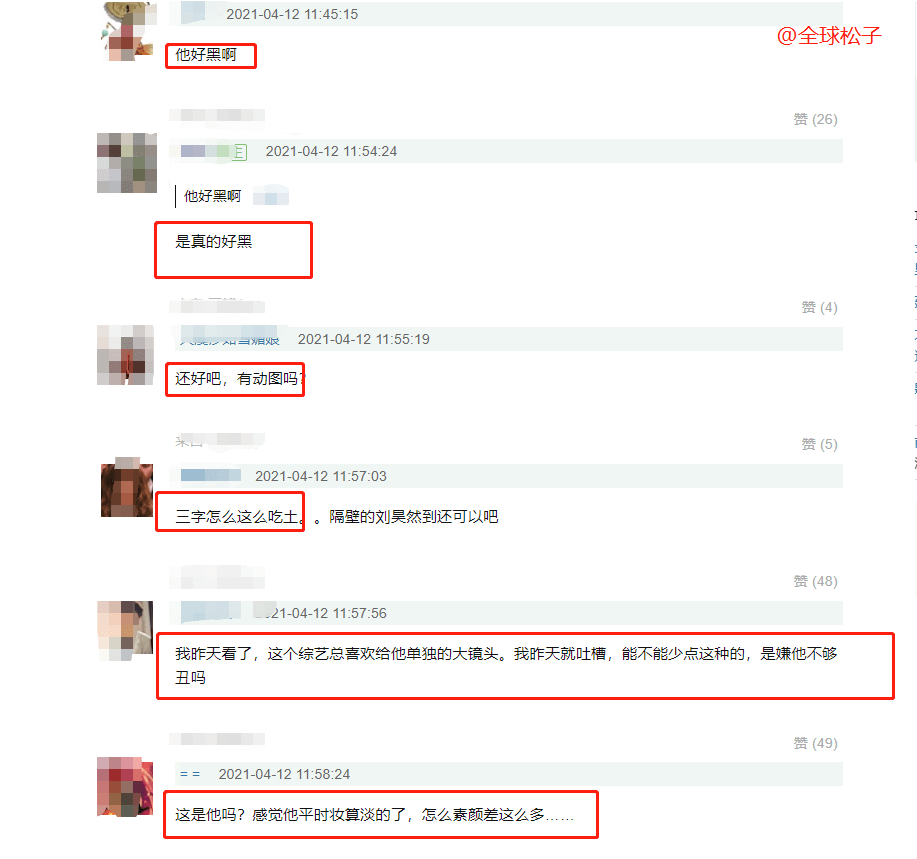Open the avatar beside the 11:57:56 comment
The image size is (917, 859).
125,630
